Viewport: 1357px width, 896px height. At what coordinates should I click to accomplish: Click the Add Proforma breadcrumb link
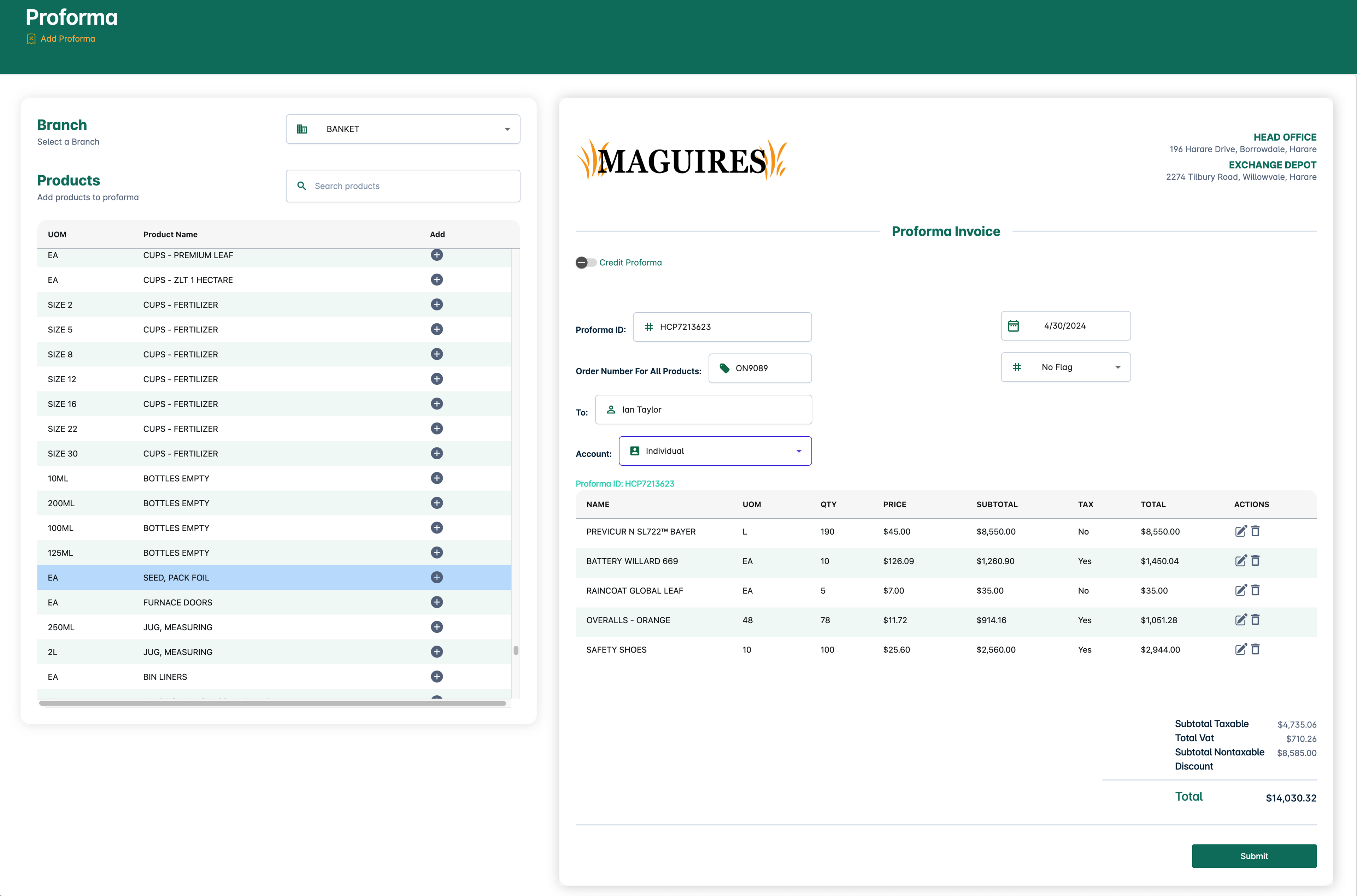[67, 39]
